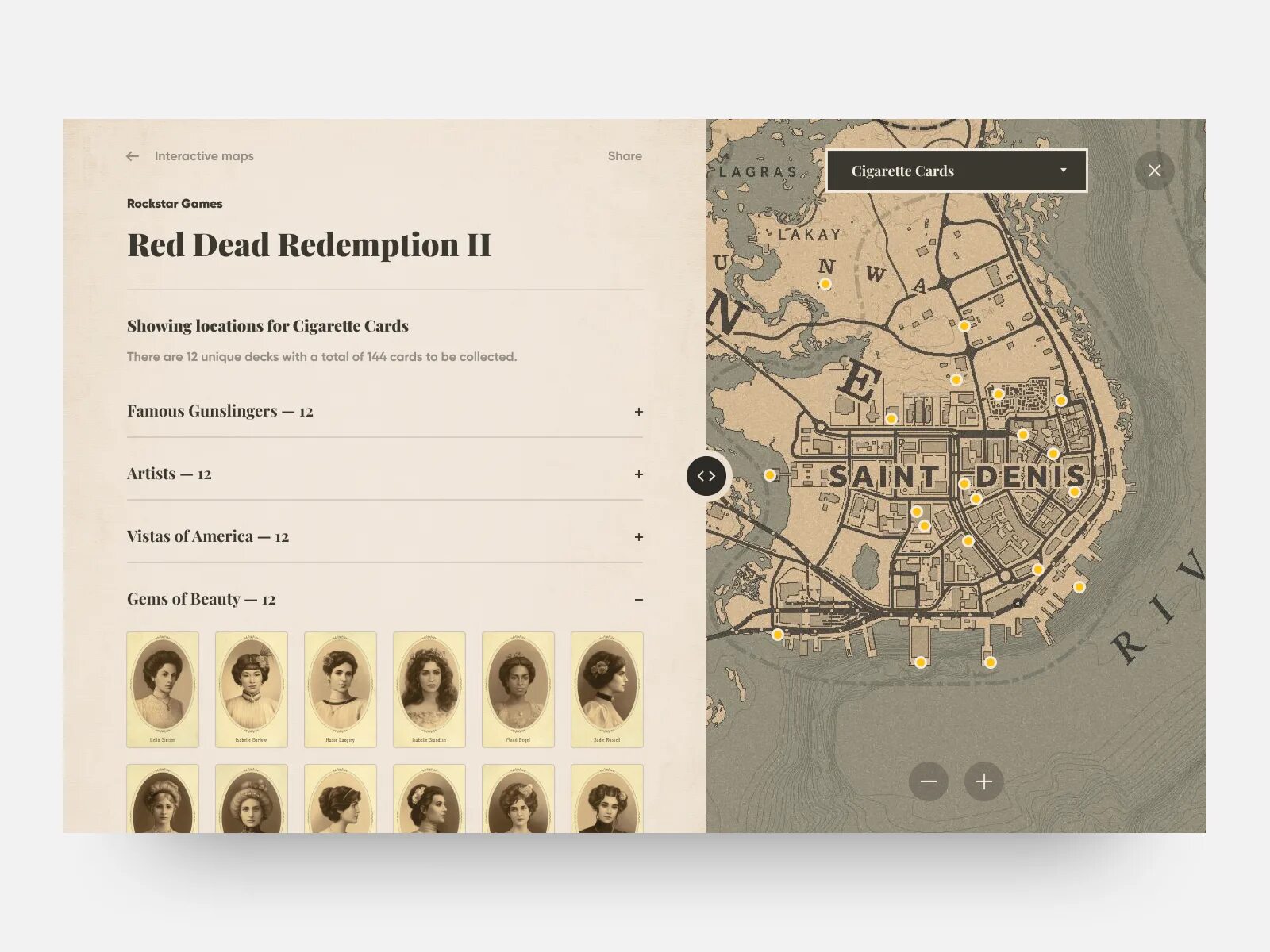Click the panel split handle with arrows
The image size is (1270, 952).
coord(706,476)
